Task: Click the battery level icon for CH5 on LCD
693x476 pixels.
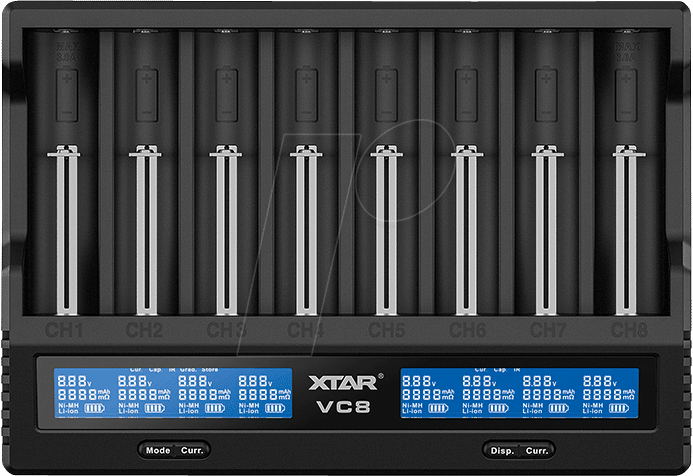Action: [438, 407]
